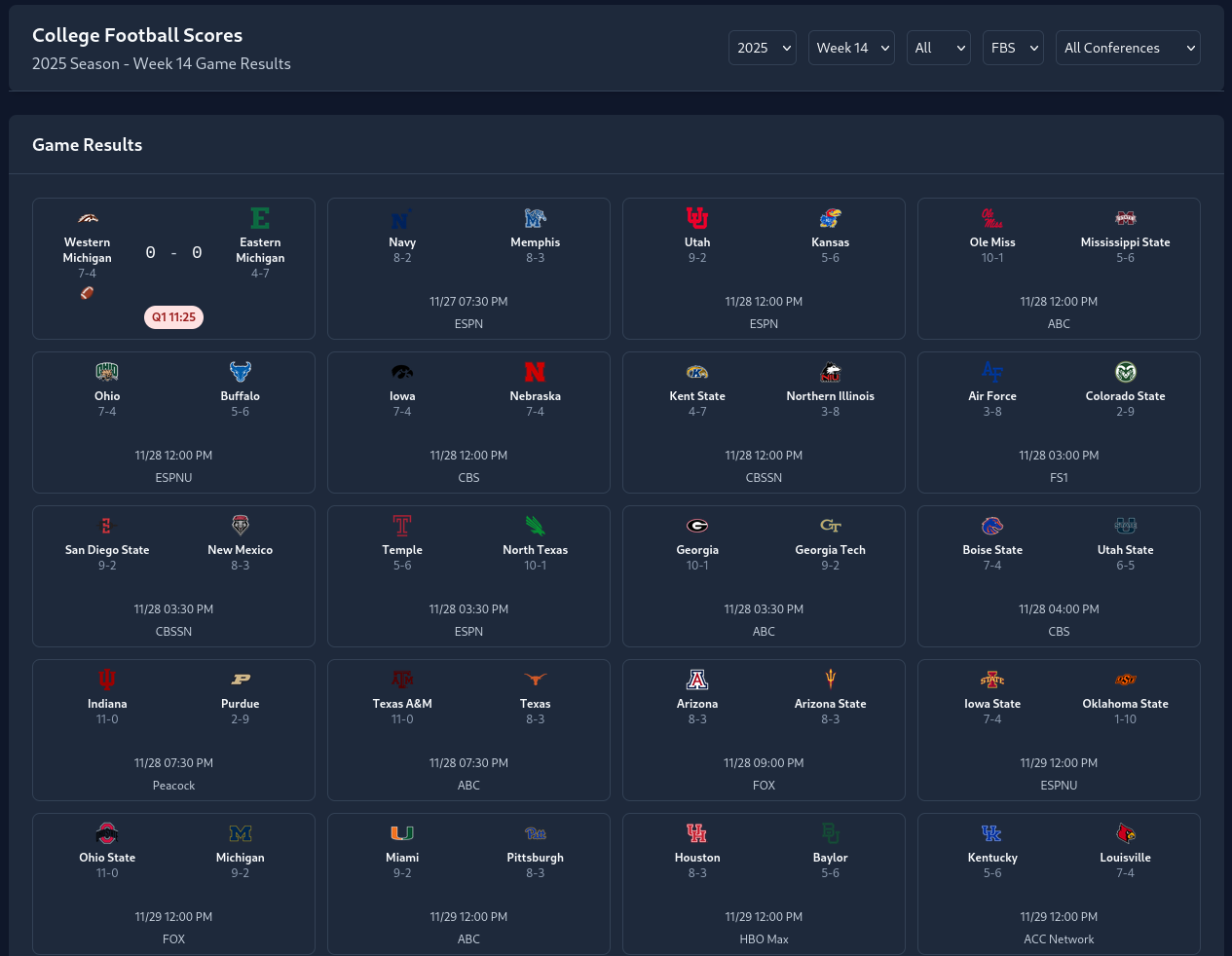Open the FBS division dropdown
1232x956 pixels.
(1013, 48)
